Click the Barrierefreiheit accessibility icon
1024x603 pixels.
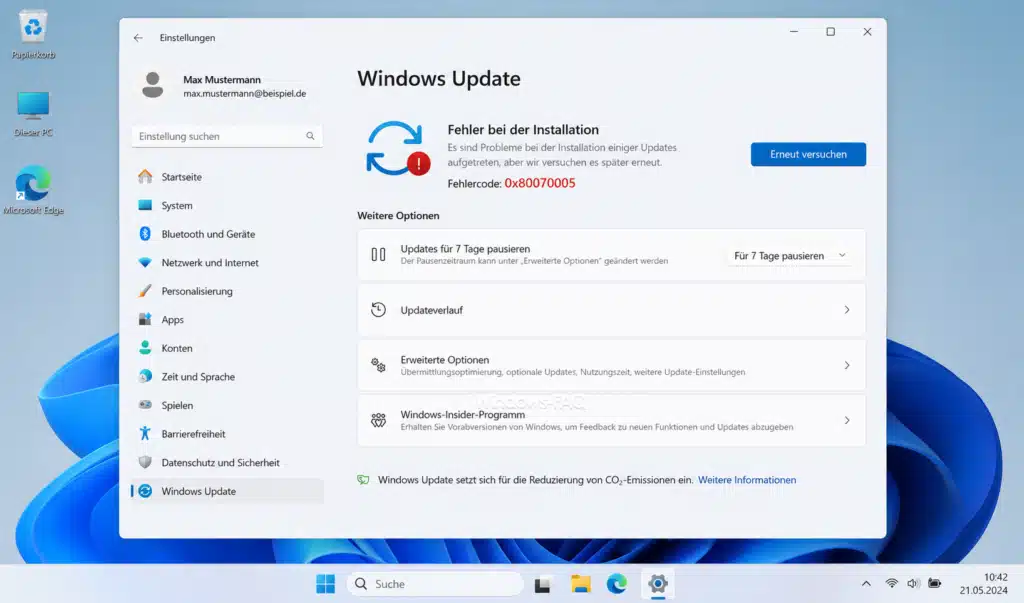point(145,433)
